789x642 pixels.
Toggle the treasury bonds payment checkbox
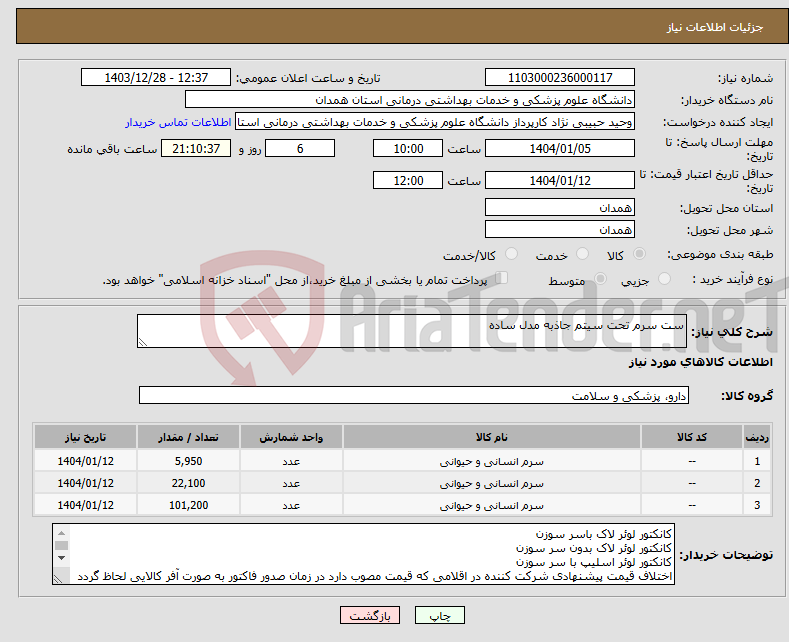click(502, 278)
